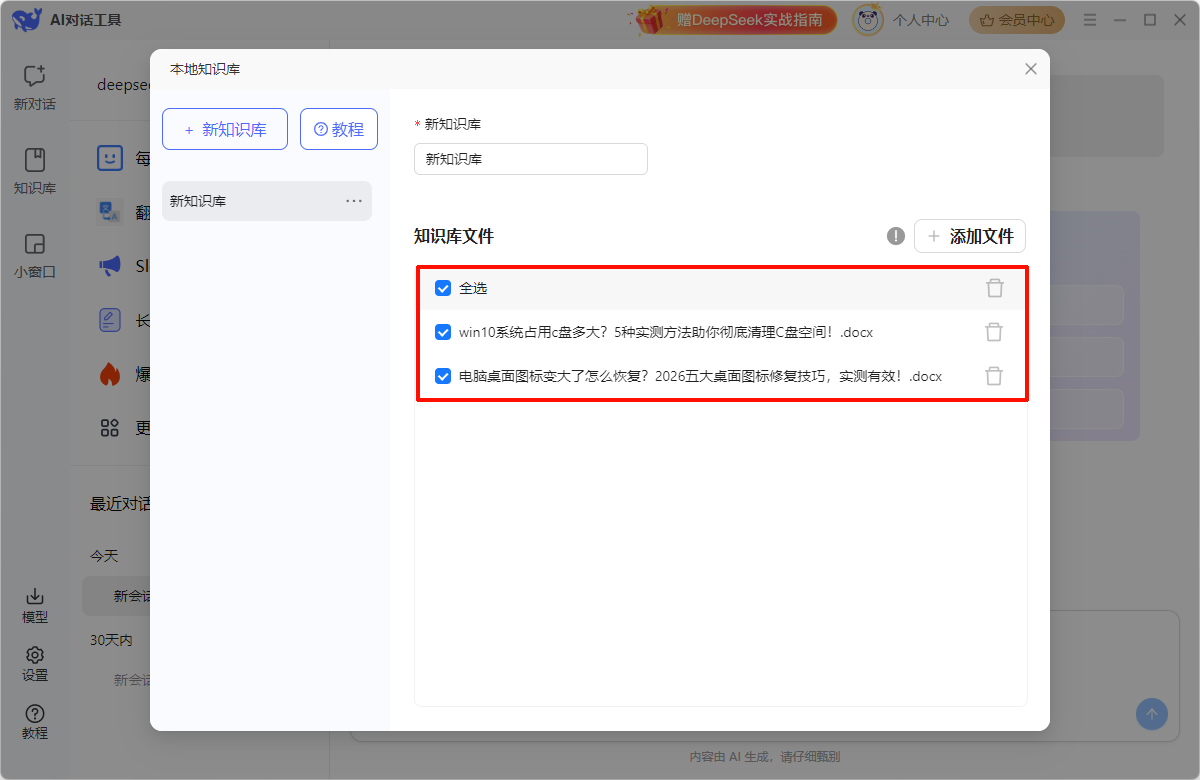The image size is (1200, 780).
Task: Click the 新对话 new chat icon
Action: (x=35, y=76)
